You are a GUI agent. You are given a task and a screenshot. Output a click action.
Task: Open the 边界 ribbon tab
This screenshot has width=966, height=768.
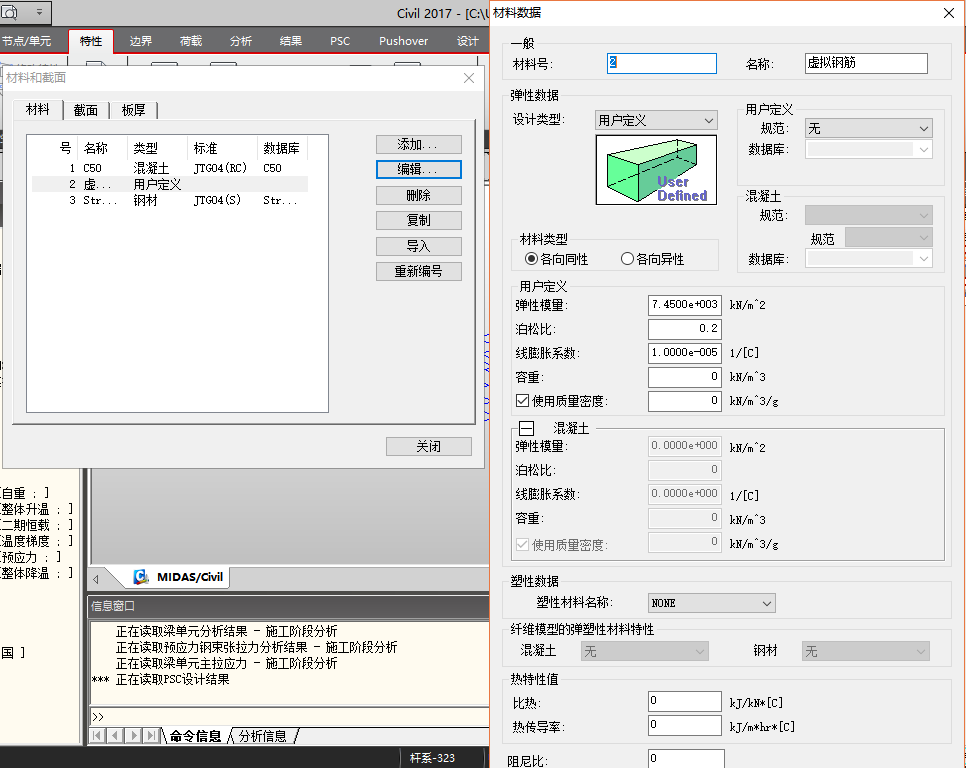tap(141, 41)
